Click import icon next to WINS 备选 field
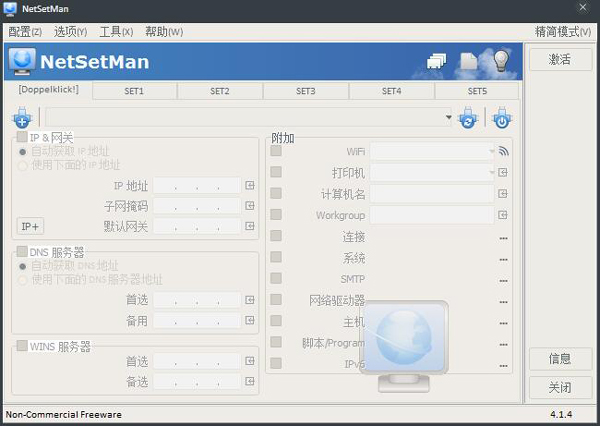This screenshot has height=426, width=600. pyautogui.click(x=250, y=381)
